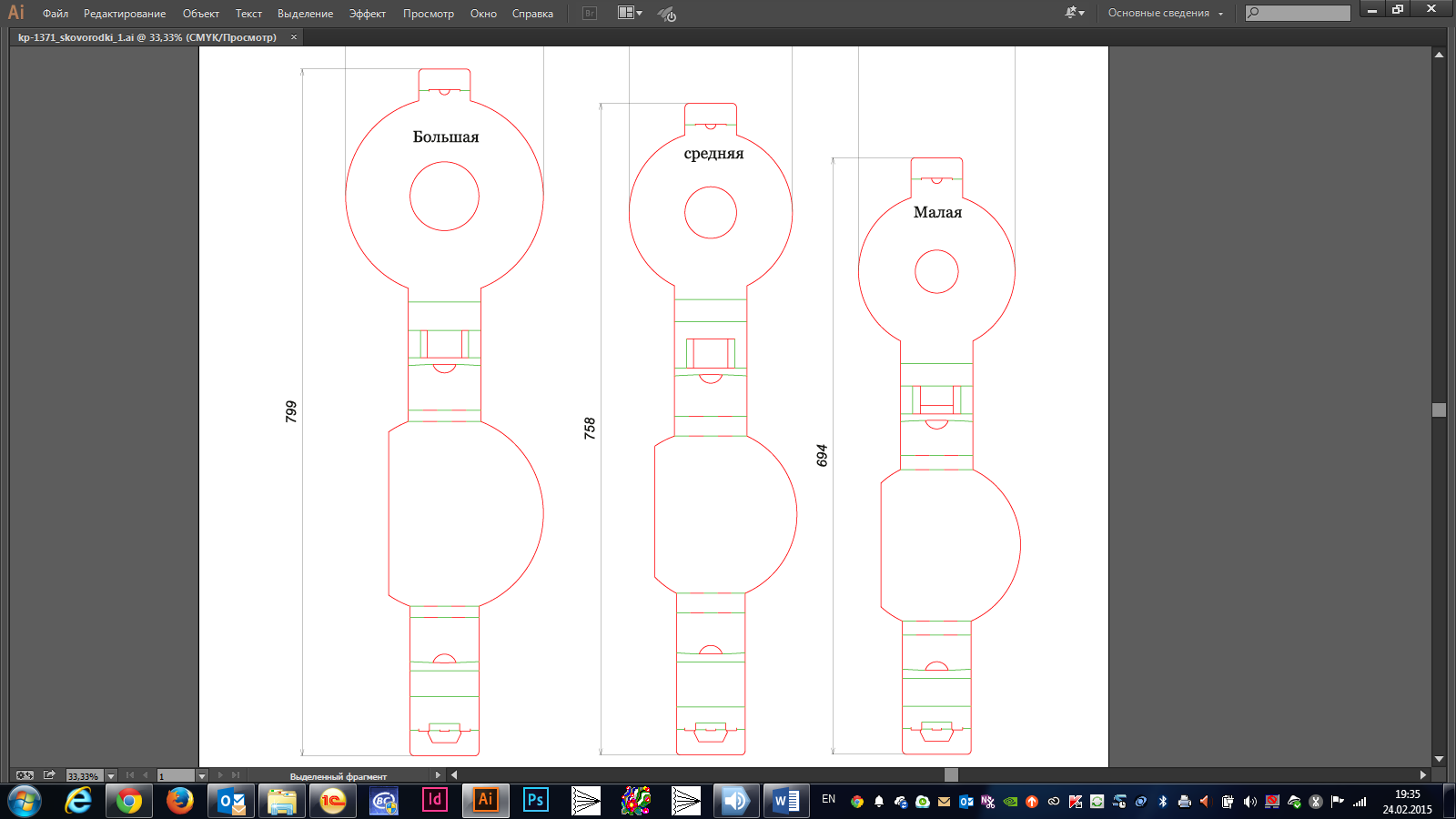1456x819 pixels.
Task: Open the Эффект menu
Action: point(367,14)
